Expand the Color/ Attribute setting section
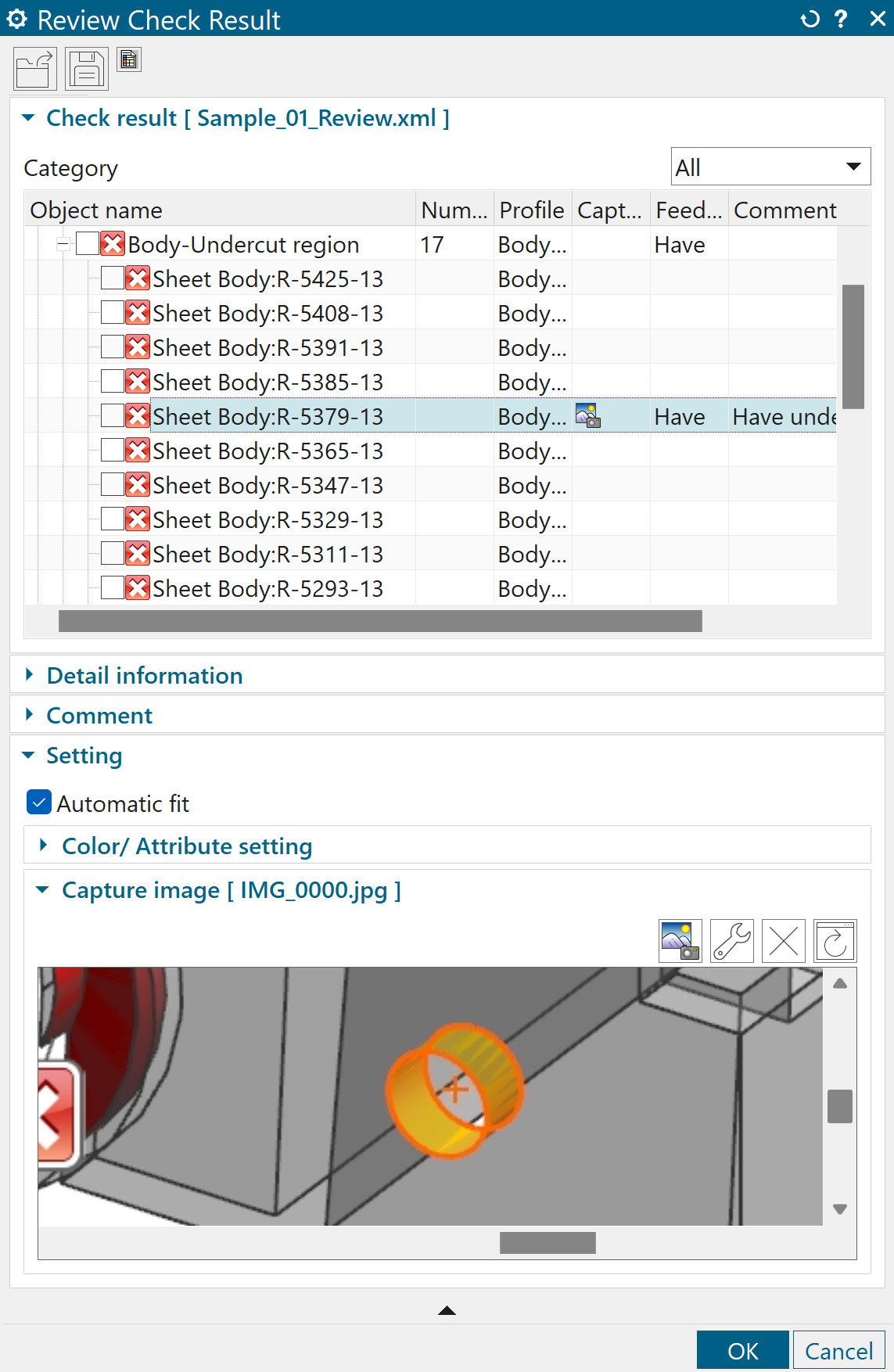894x1372 pixels. 186,846
